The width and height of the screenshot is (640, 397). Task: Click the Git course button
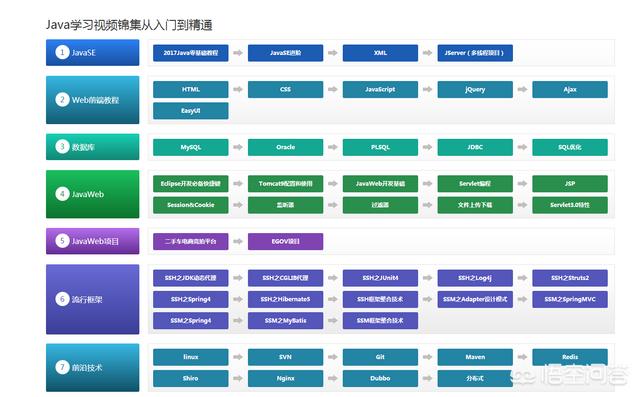click(x=380, y=357)
